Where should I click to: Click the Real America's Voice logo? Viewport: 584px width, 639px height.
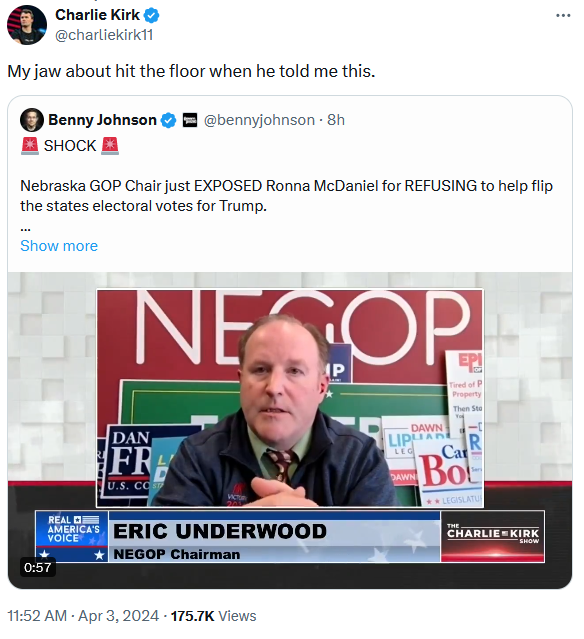72,536
